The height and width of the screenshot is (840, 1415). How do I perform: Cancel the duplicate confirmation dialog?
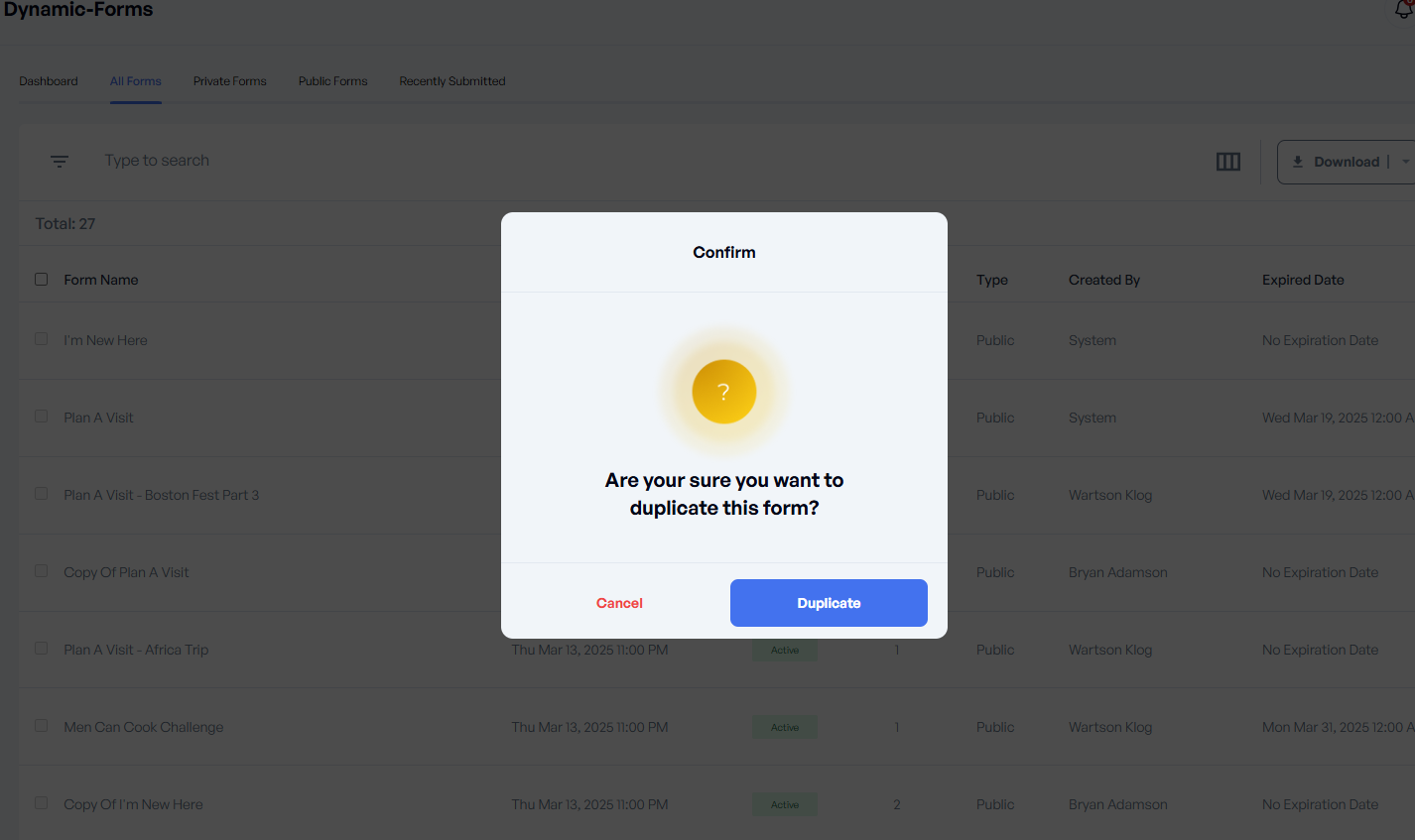[619, 603]
